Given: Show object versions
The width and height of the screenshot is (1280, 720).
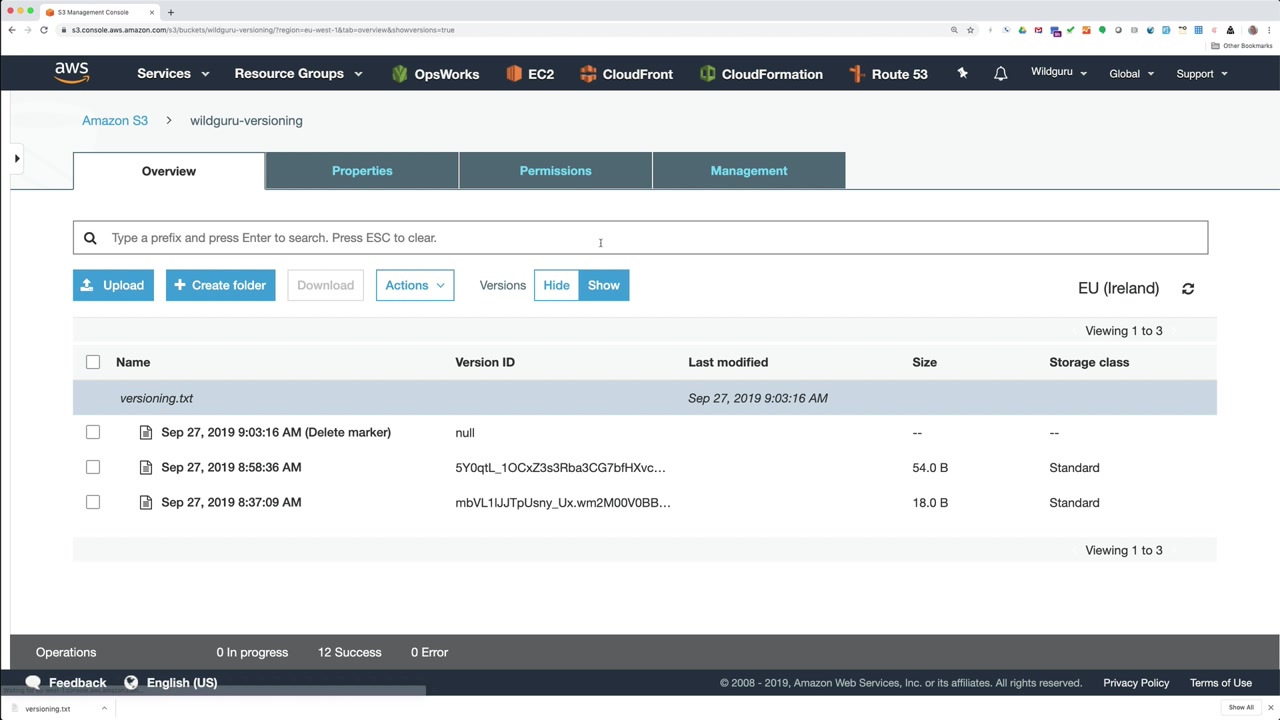Looking at the screenshot, I should (x=604, y=285).
